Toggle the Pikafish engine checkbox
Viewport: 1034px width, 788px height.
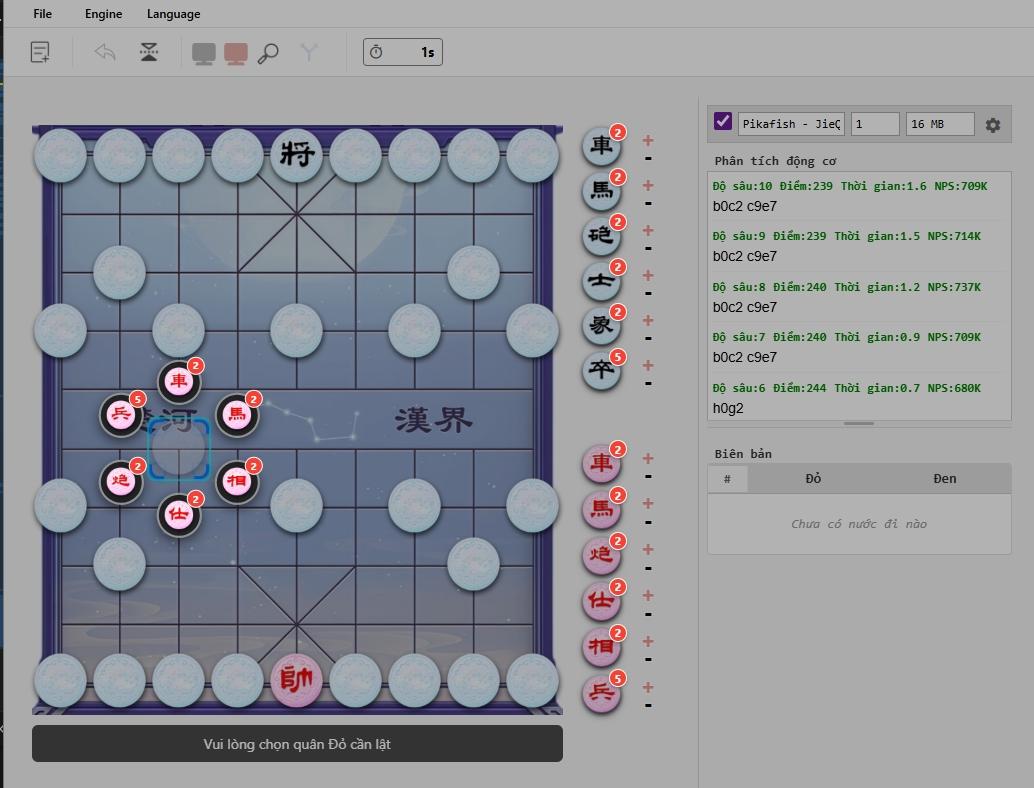pos(723,122)
